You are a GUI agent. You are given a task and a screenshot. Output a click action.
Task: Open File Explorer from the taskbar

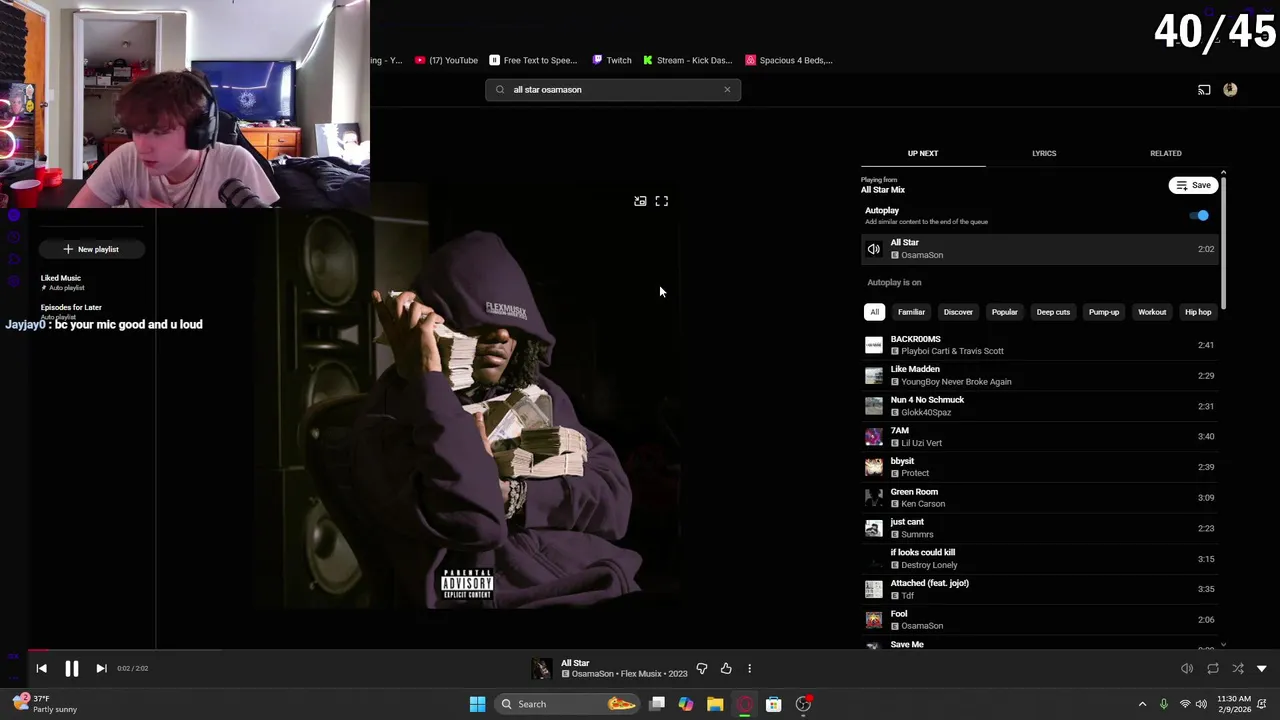715,704
